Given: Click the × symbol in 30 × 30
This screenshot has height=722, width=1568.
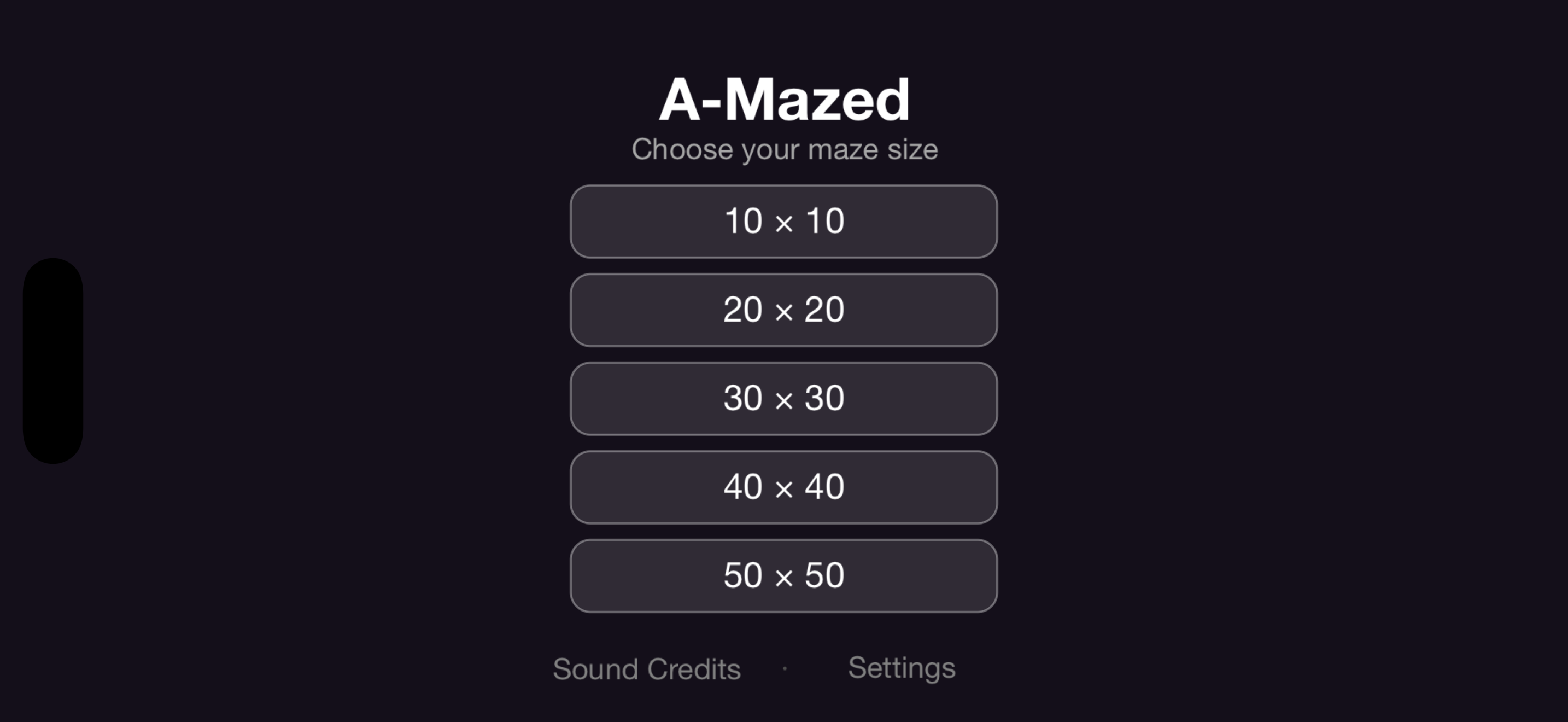Looking at the screenshot, I should tap(784, 401).
